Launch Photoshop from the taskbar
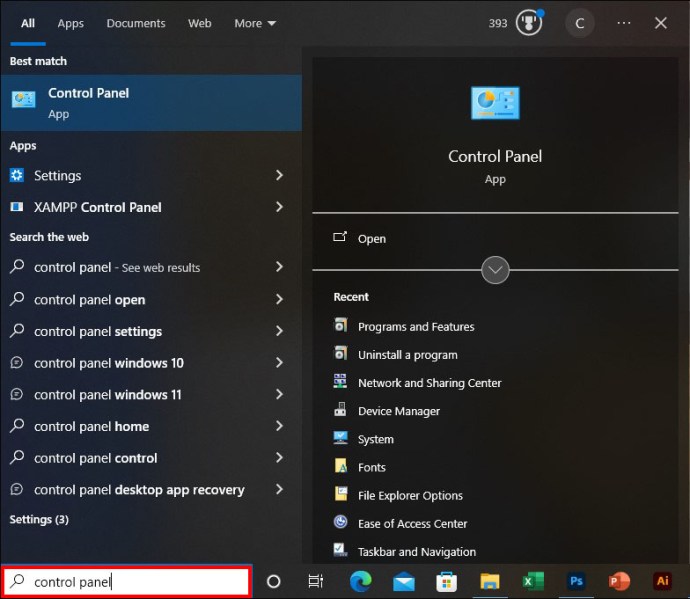 576,581
